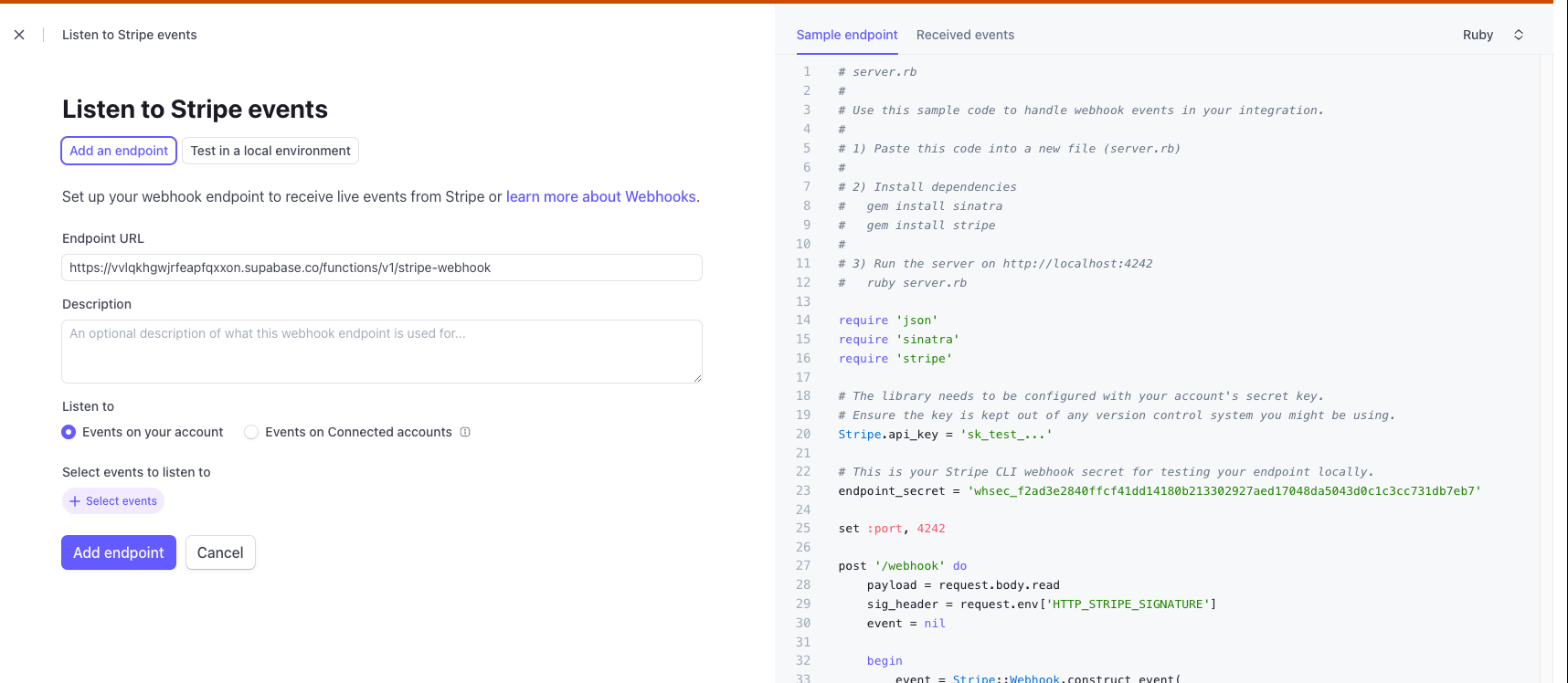Click the Add endpoint button
Screen dimensions: 1568x683
tap(119, 552)
